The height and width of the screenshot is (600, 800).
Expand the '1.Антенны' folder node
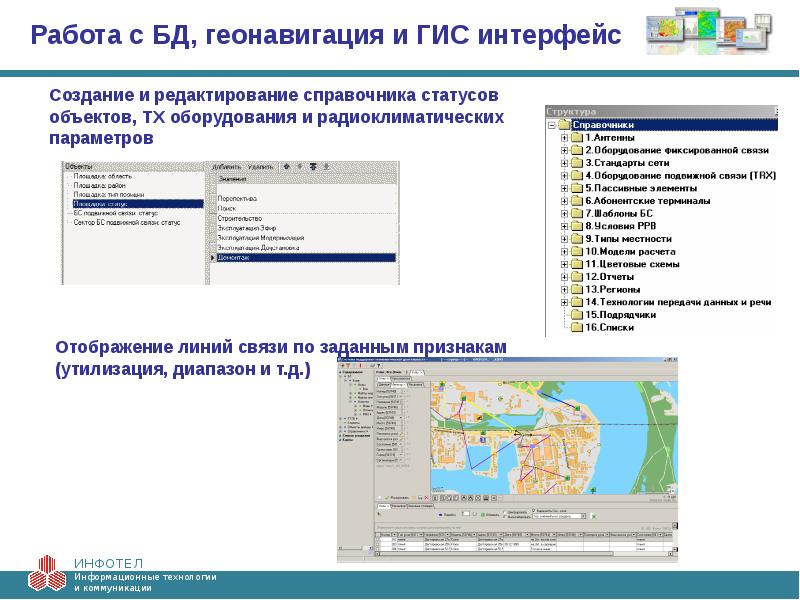pos(565,137)
